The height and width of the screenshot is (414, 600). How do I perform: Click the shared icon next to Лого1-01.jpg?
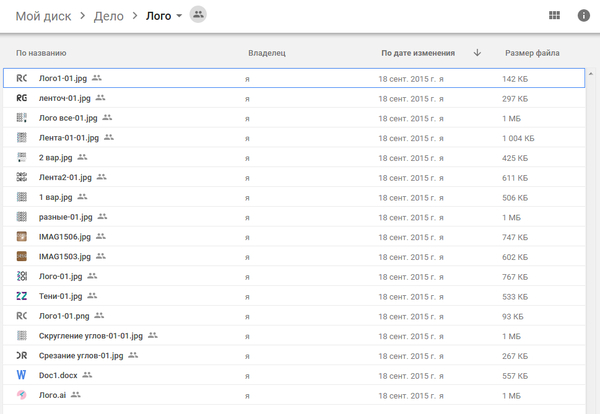[97, 77]
